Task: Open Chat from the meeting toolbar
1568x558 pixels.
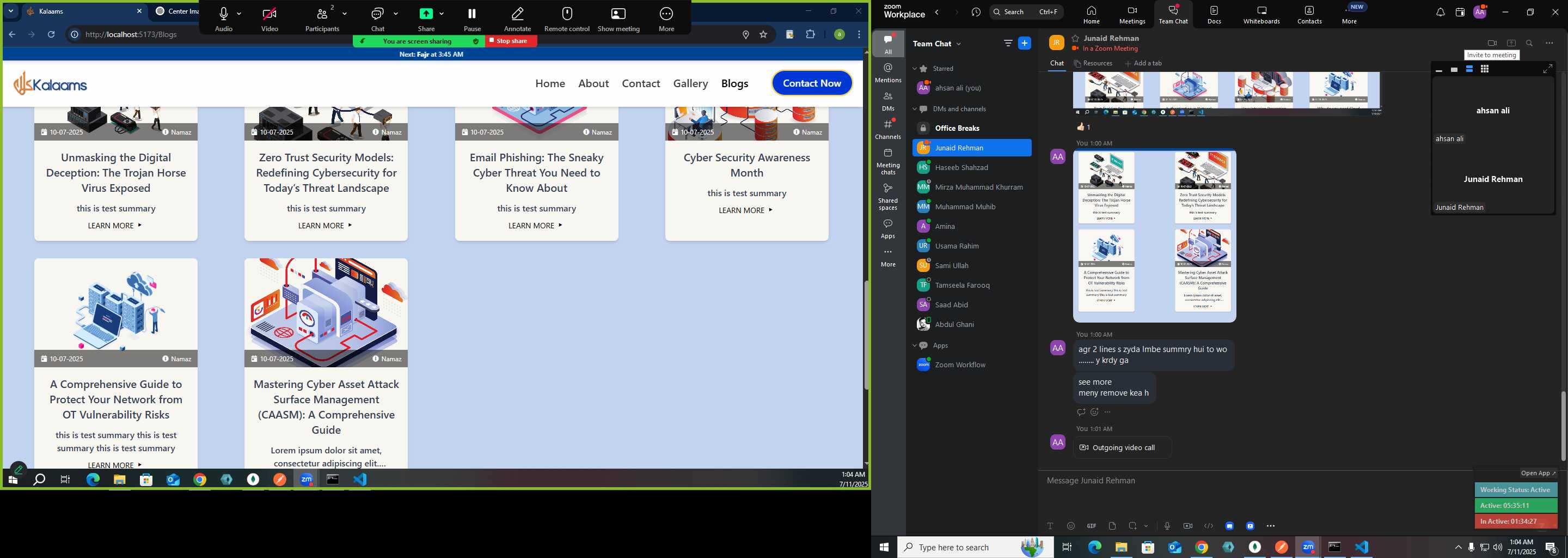Action: (x=377, y=19)
